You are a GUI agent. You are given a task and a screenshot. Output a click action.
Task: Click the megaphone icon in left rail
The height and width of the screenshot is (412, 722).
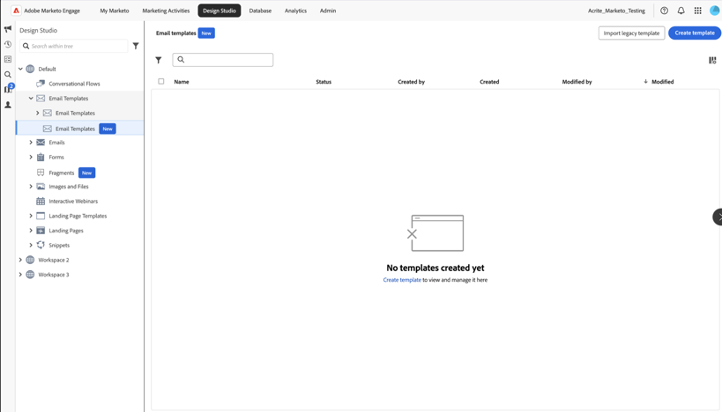click(x=8, y=29)
